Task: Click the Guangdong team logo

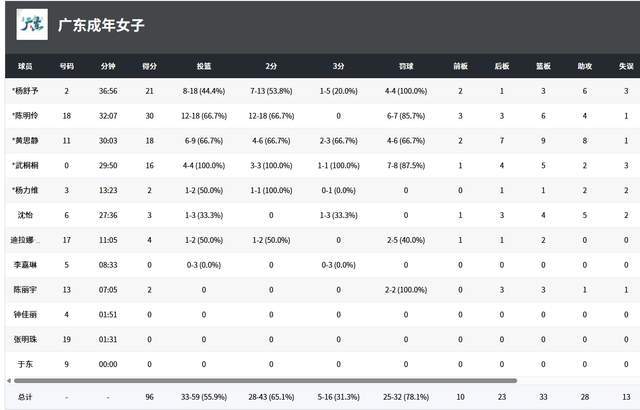Action: tap(32, 24)
